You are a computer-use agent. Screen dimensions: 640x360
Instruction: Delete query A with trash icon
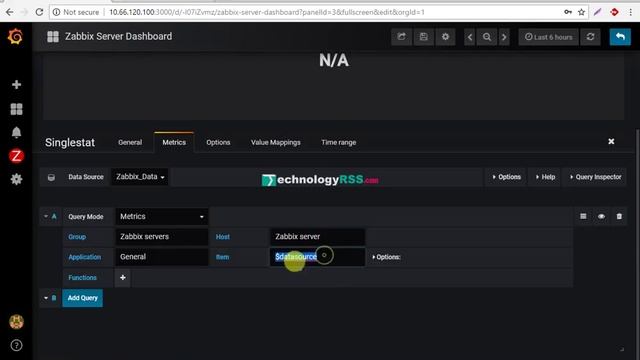pyautogui.click(x=619, y=216)
